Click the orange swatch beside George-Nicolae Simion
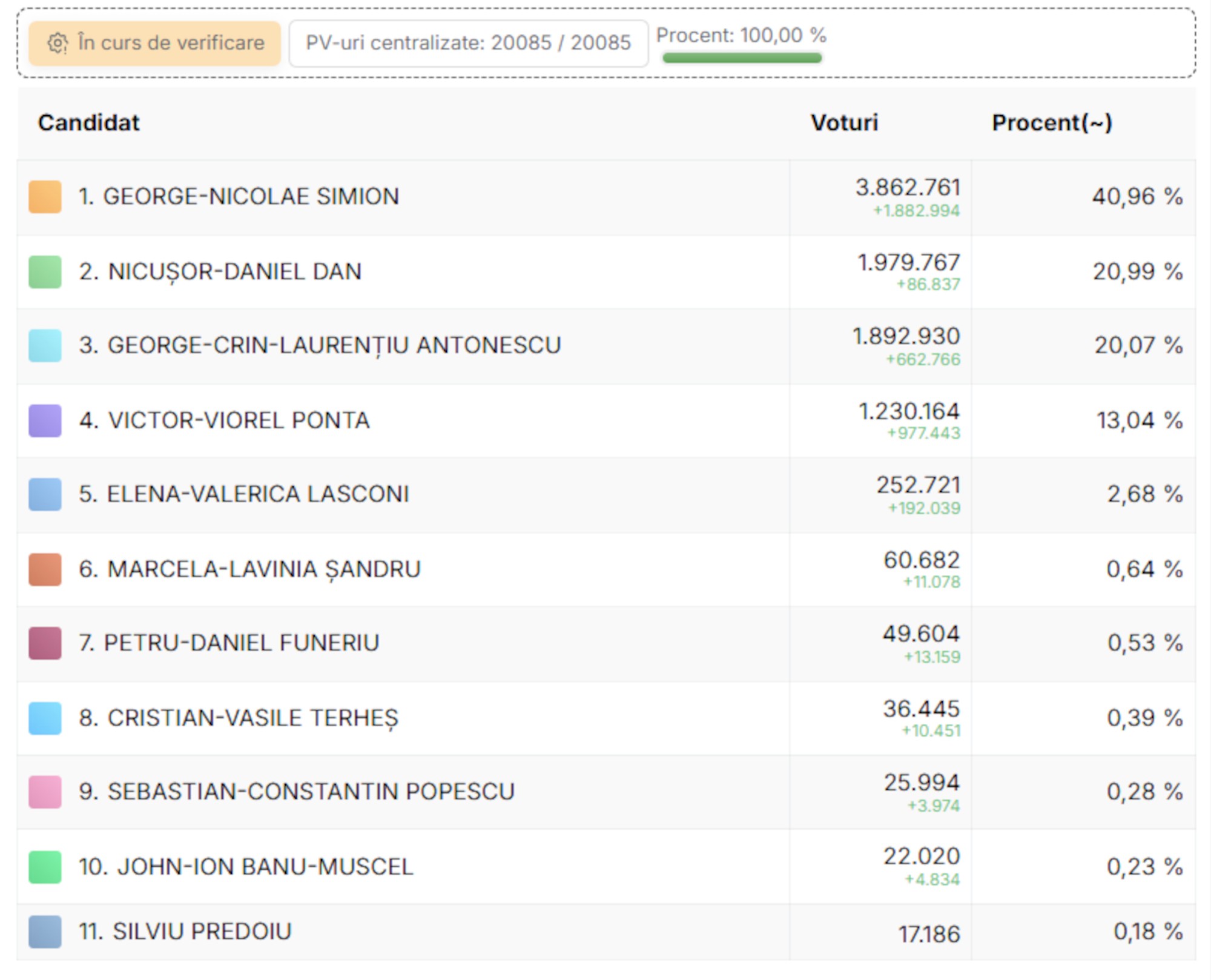 coord(45,197)
